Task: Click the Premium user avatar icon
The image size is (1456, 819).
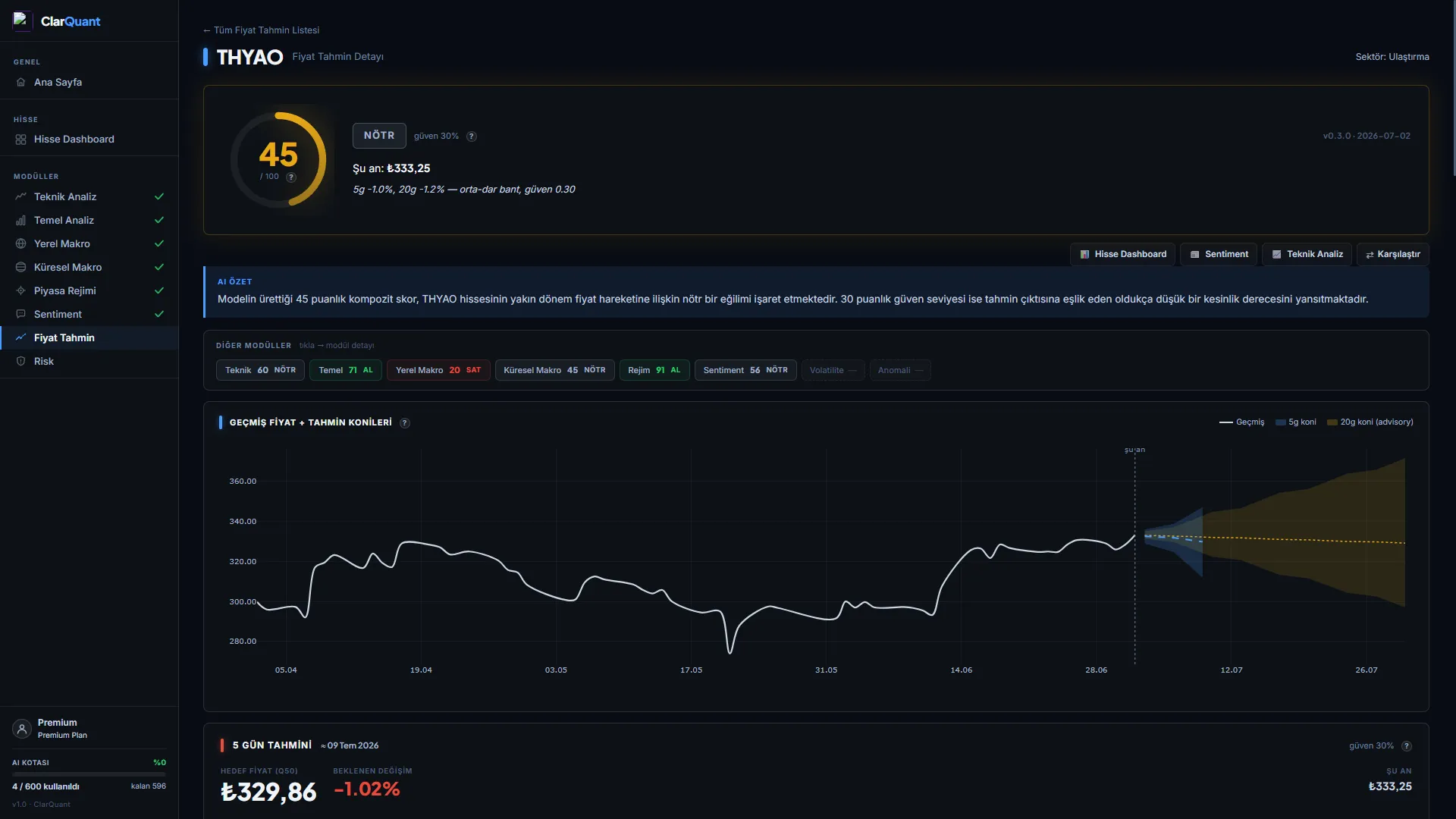Action: (x=22, y=729)
